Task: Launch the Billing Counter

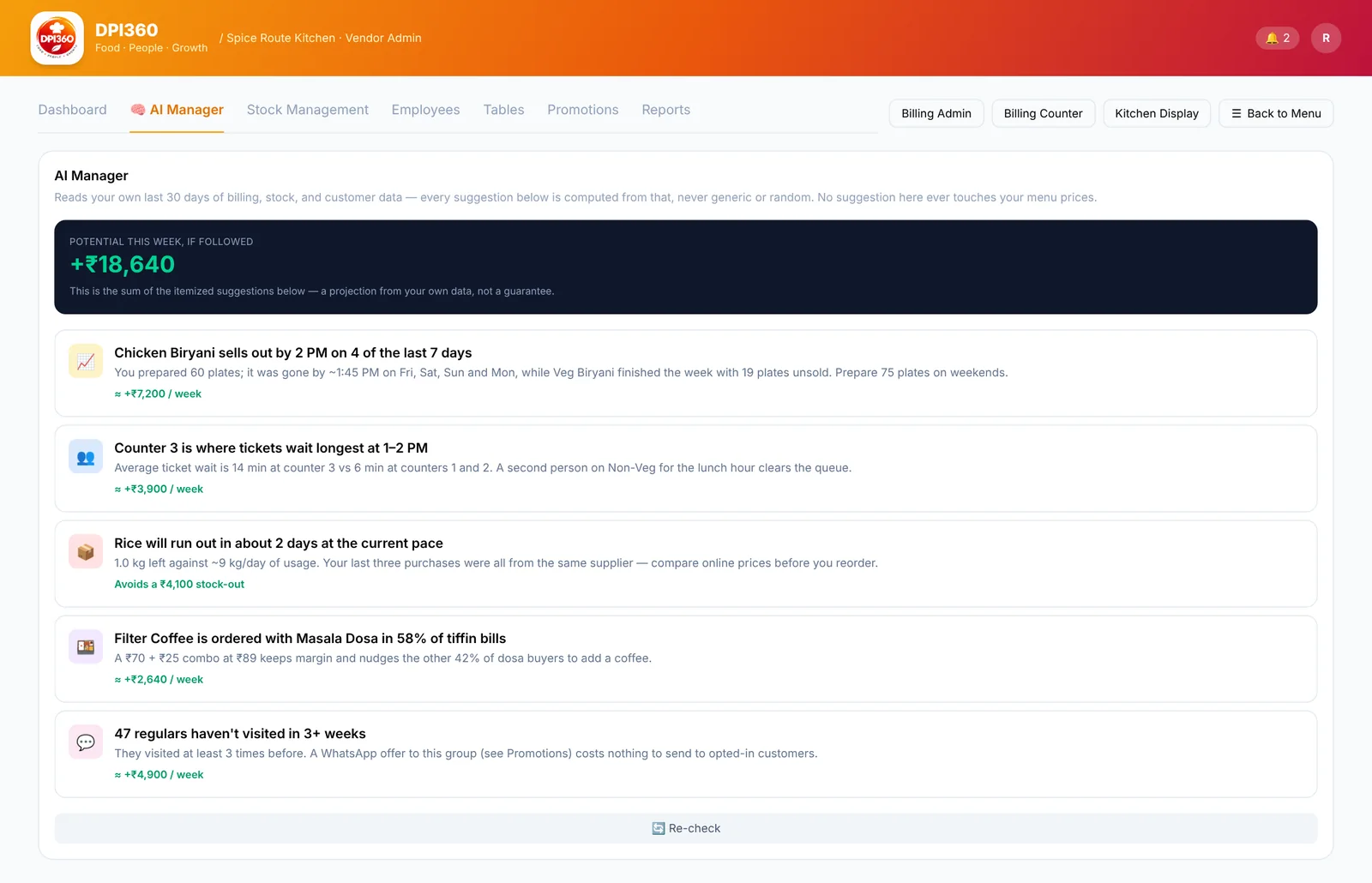Action: (1044, 113)
